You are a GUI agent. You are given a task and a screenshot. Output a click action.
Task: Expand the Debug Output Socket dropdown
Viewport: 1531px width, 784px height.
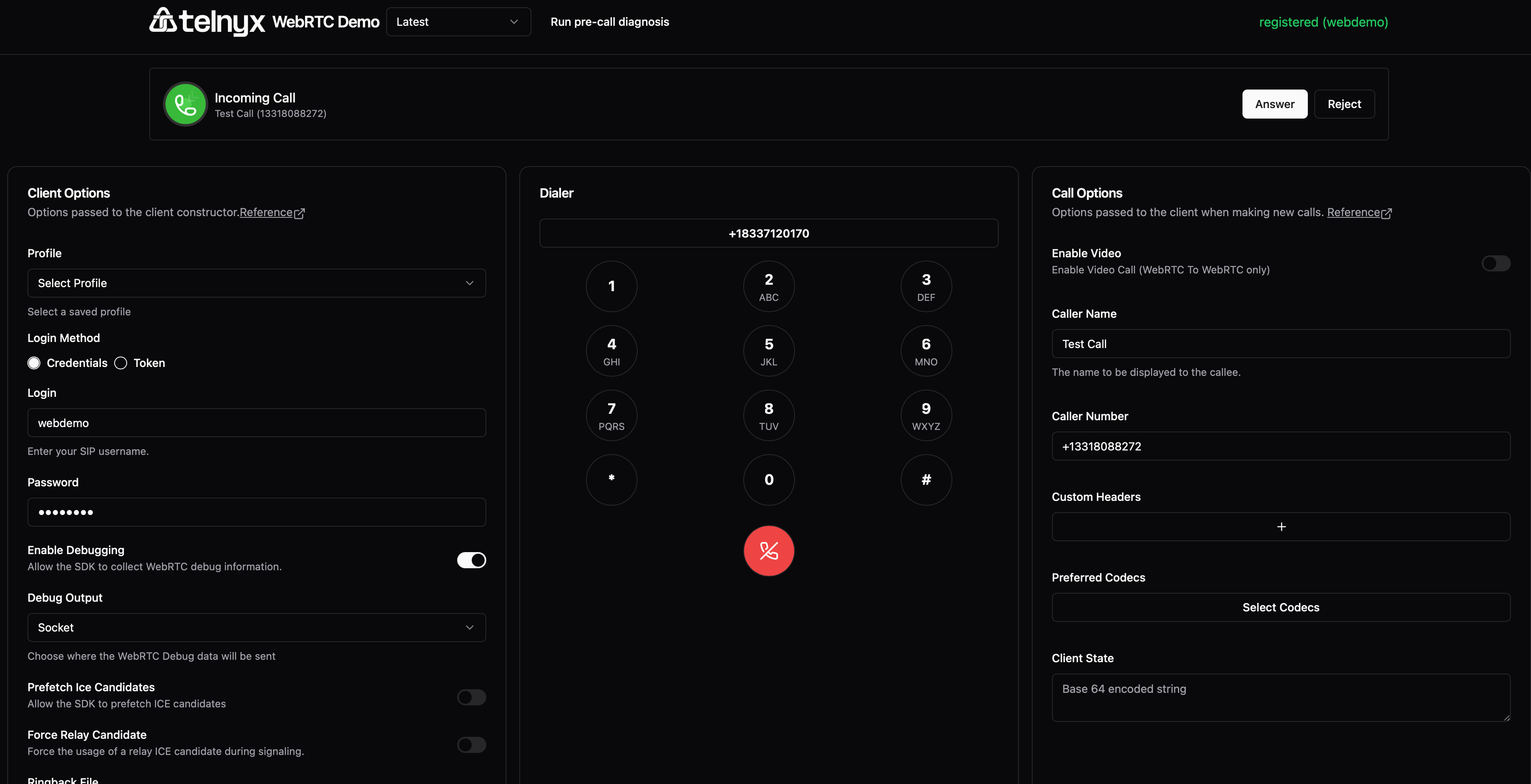256,627
